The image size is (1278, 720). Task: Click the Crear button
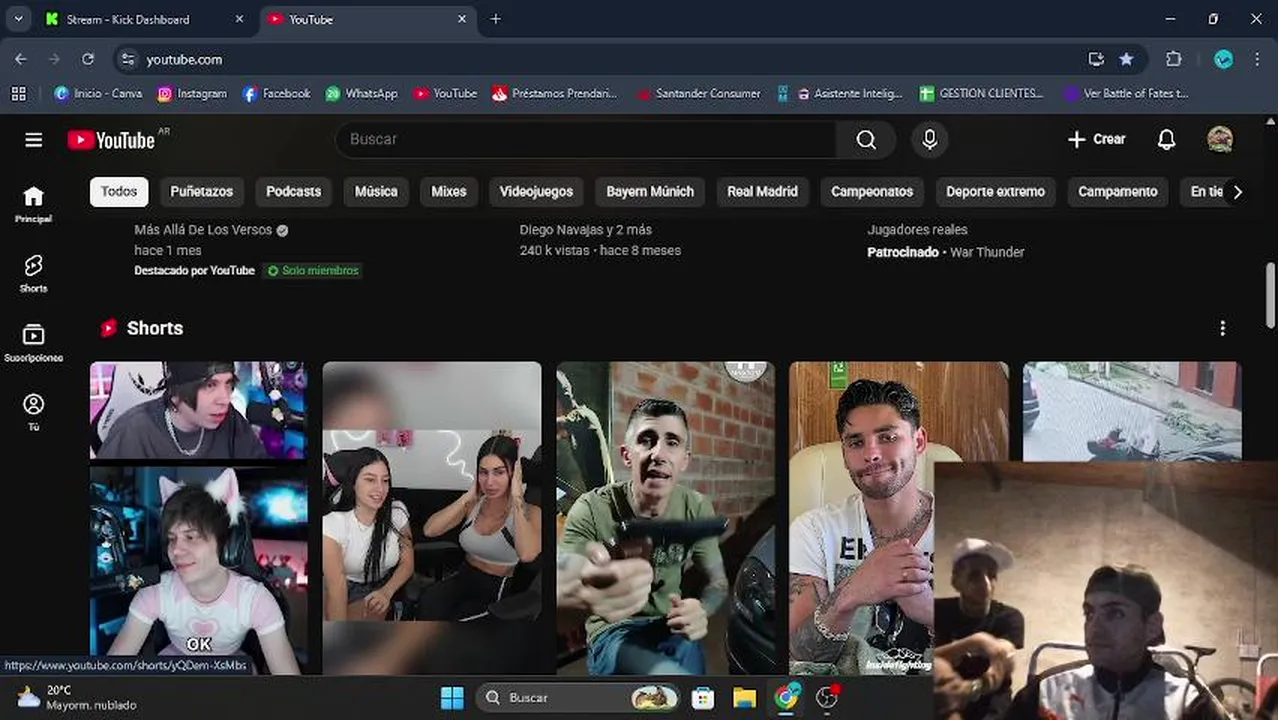(1096, 140)
